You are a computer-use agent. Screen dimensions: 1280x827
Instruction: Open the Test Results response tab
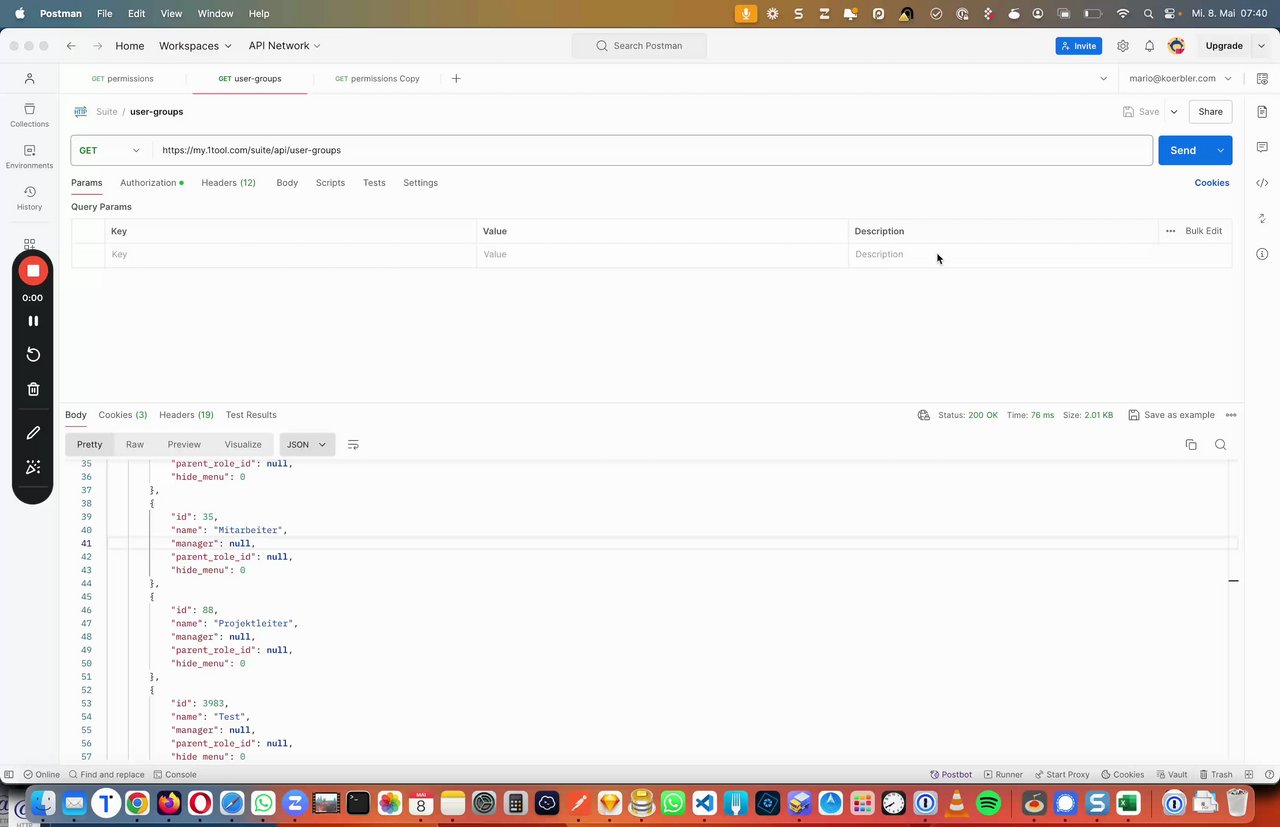coord(251,415)
